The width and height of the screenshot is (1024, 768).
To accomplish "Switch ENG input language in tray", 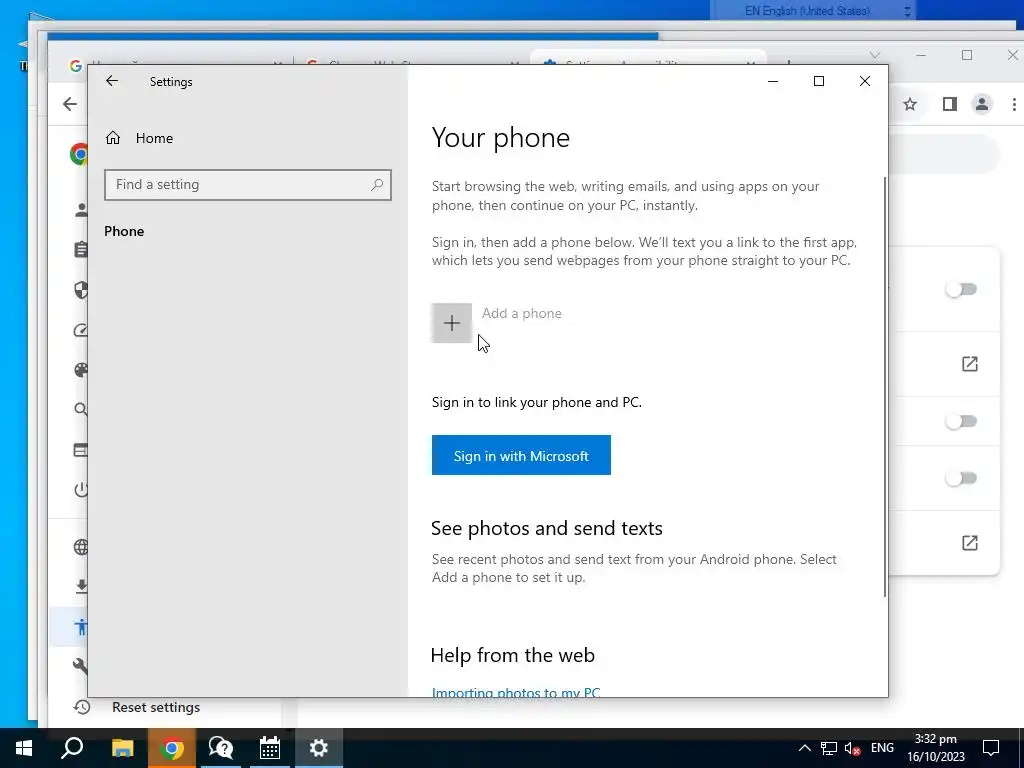I will 882,748.
